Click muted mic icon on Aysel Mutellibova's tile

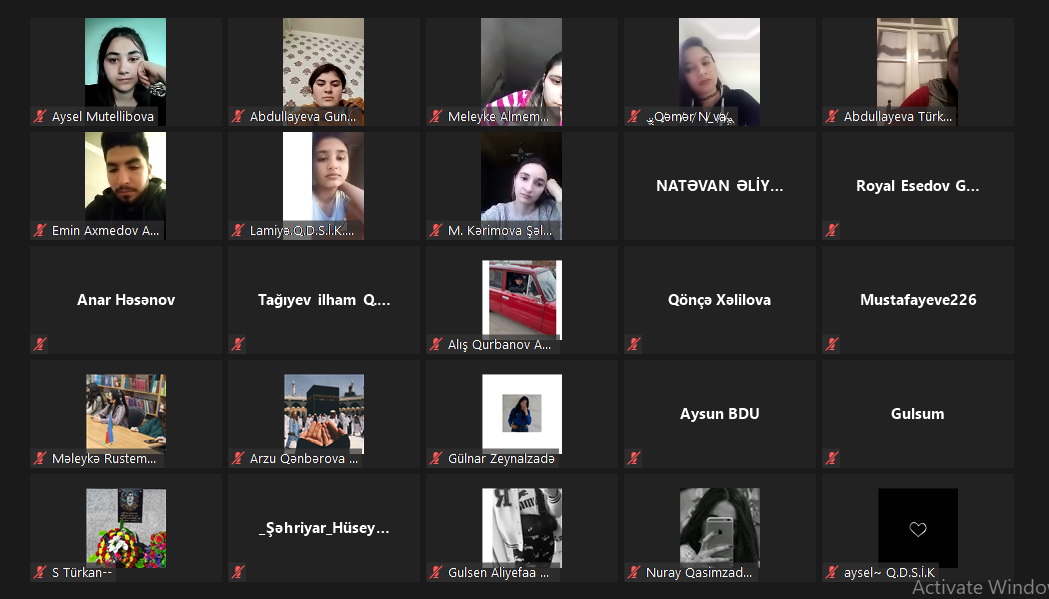click(x=39, y=116)
